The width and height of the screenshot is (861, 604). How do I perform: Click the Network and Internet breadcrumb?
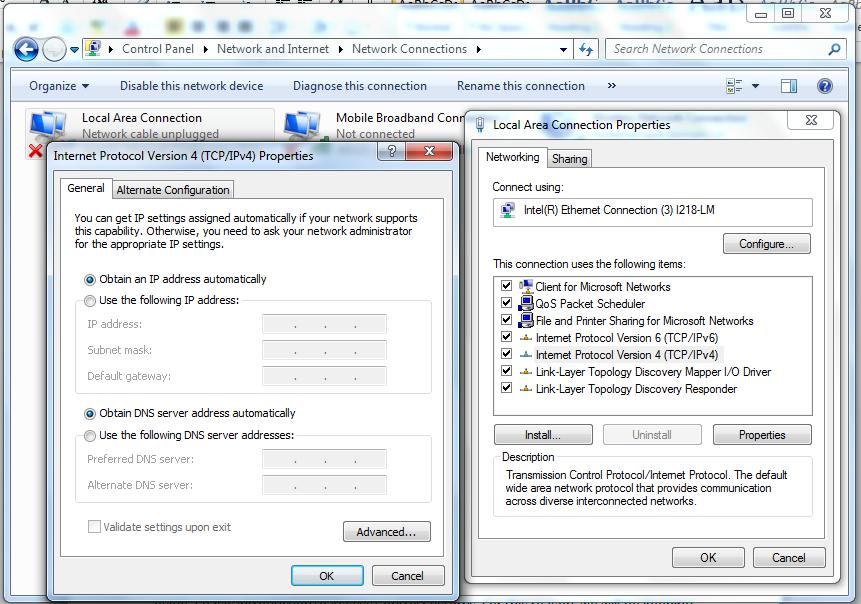(273, 49)
